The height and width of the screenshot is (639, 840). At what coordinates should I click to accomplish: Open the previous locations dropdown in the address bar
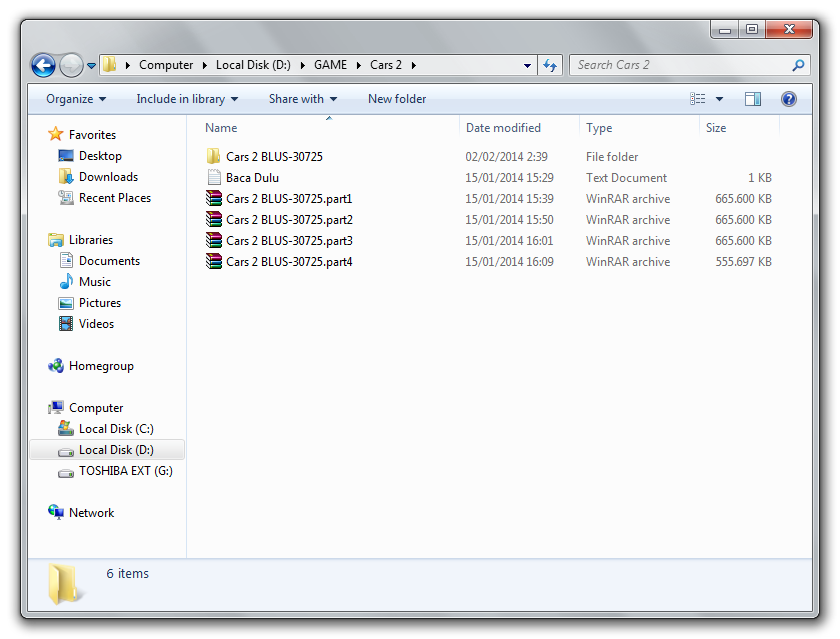tap(527, 65)
